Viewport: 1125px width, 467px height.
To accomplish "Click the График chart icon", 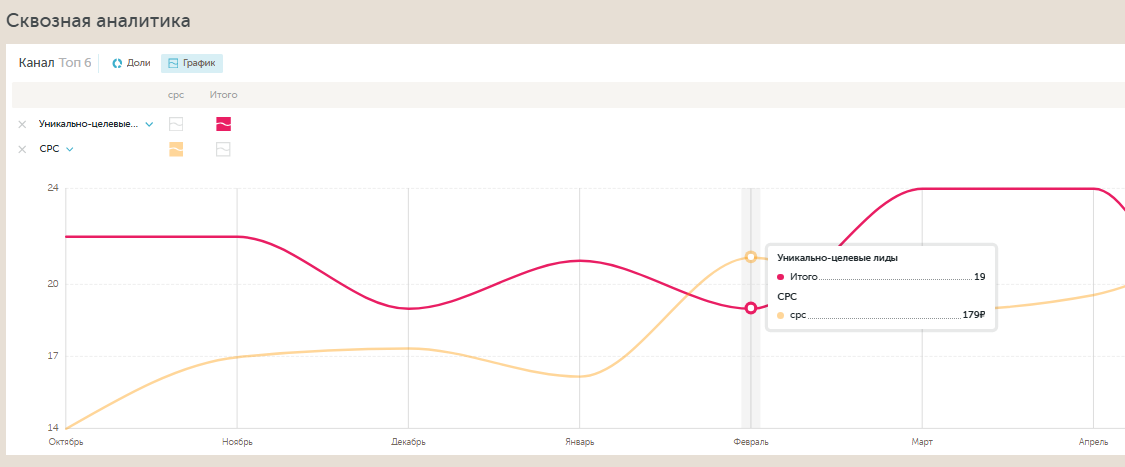I will [172, 63].
